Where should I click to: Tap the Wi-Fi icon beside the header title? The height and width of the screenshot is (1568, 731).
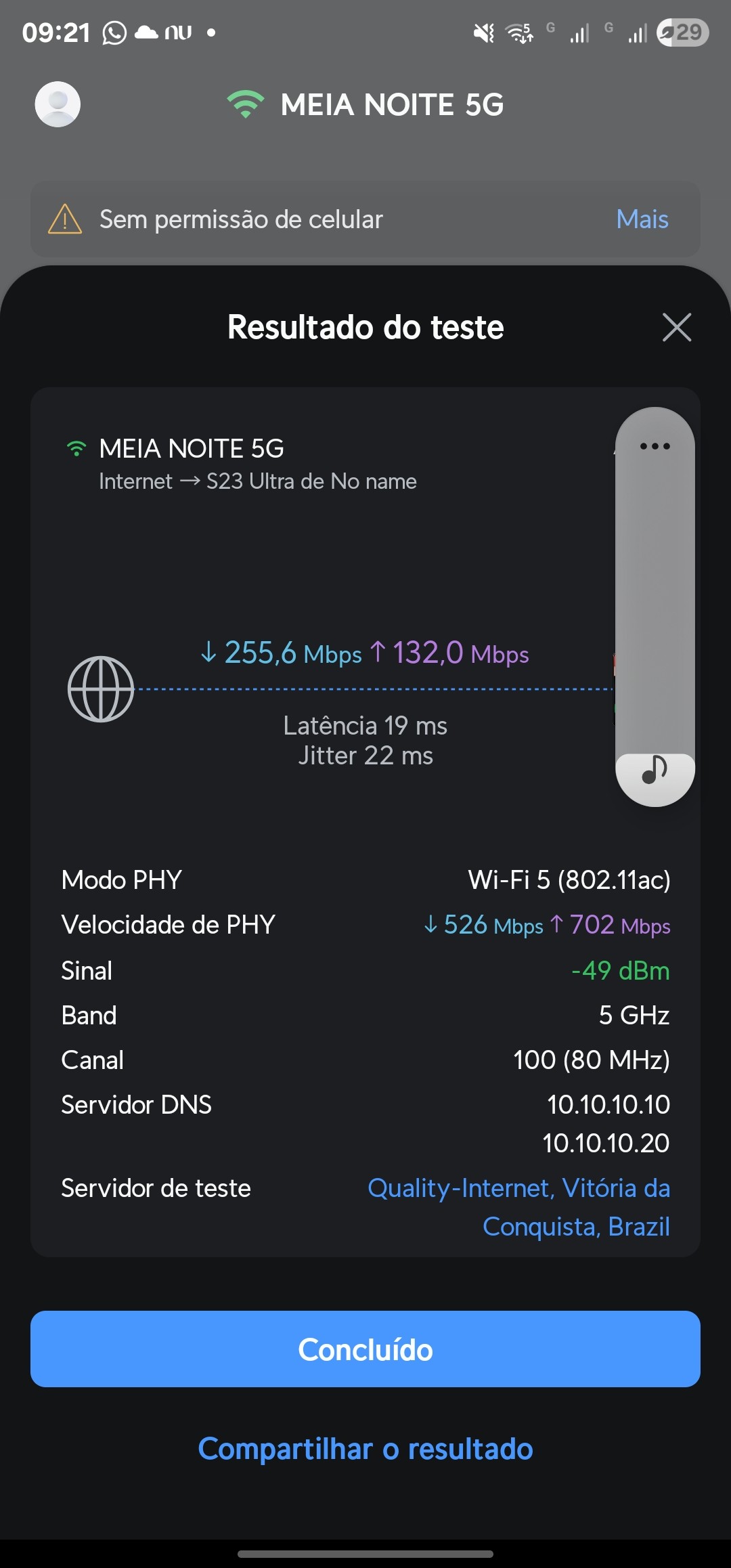(246, 104)
